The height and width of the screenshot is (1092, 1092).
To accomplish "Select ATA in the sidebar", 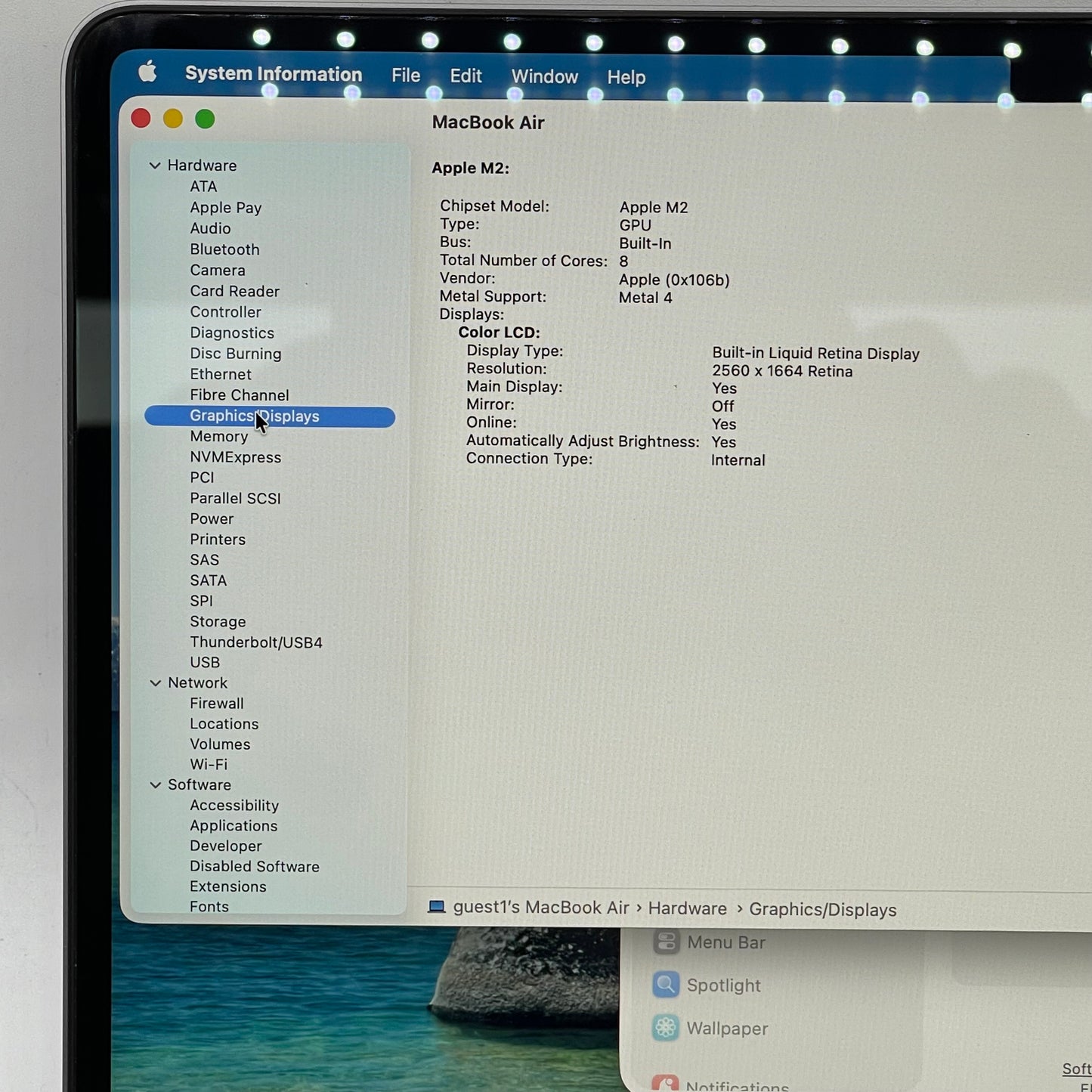I will click(203, 187).
